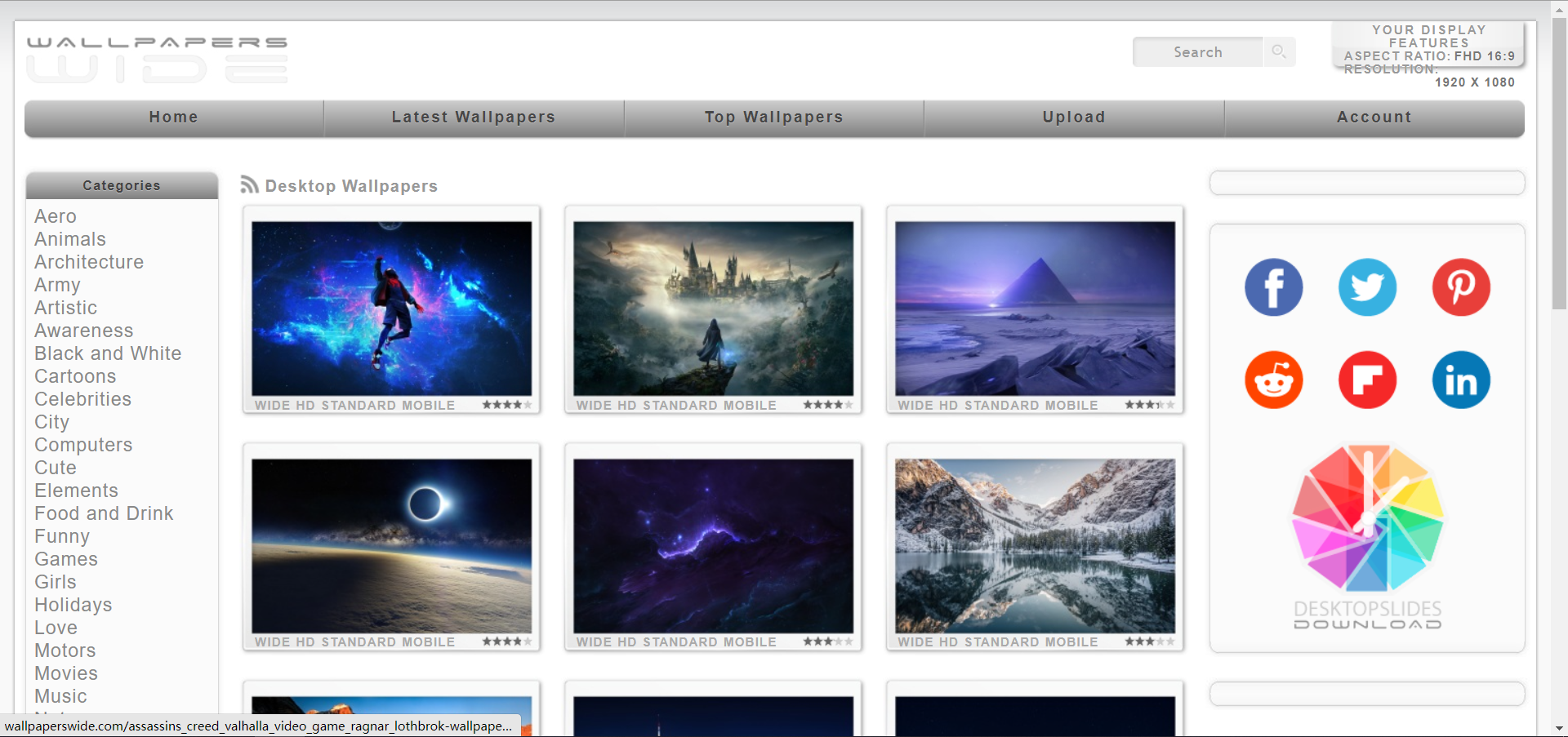
Task: Open the Computers category
Action: tap(83, 445)
